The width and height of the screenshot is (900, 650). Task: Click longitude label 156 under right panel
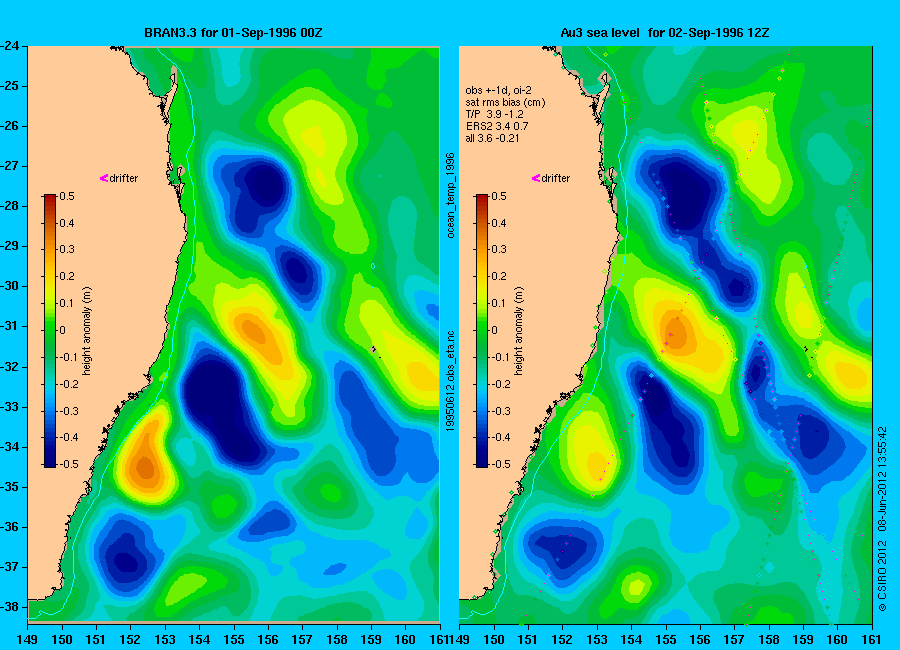(x=700, y=640)
